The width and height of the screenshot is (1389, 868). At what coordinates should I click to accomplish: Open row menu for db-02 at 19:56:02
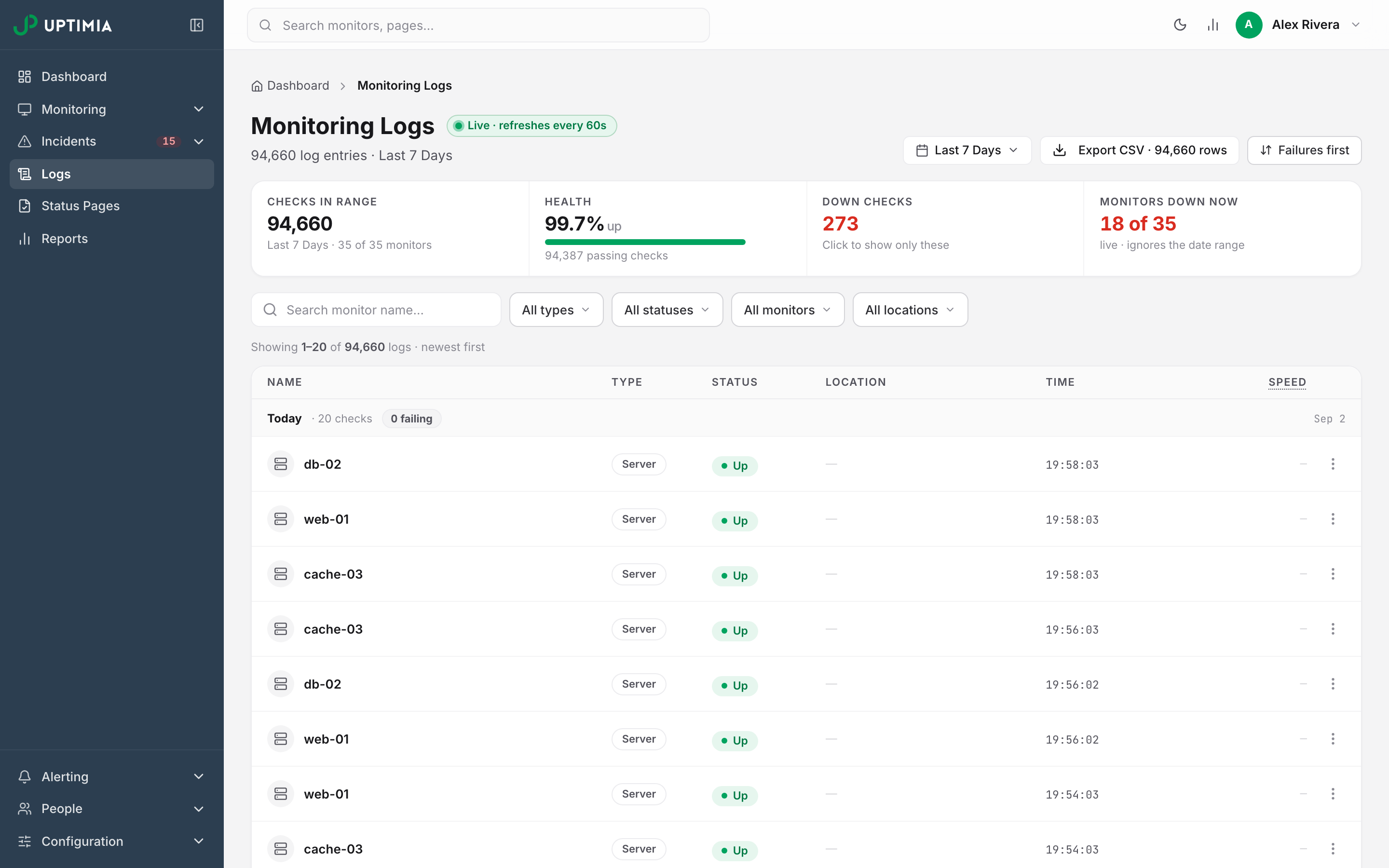[x=1333, y=684]
